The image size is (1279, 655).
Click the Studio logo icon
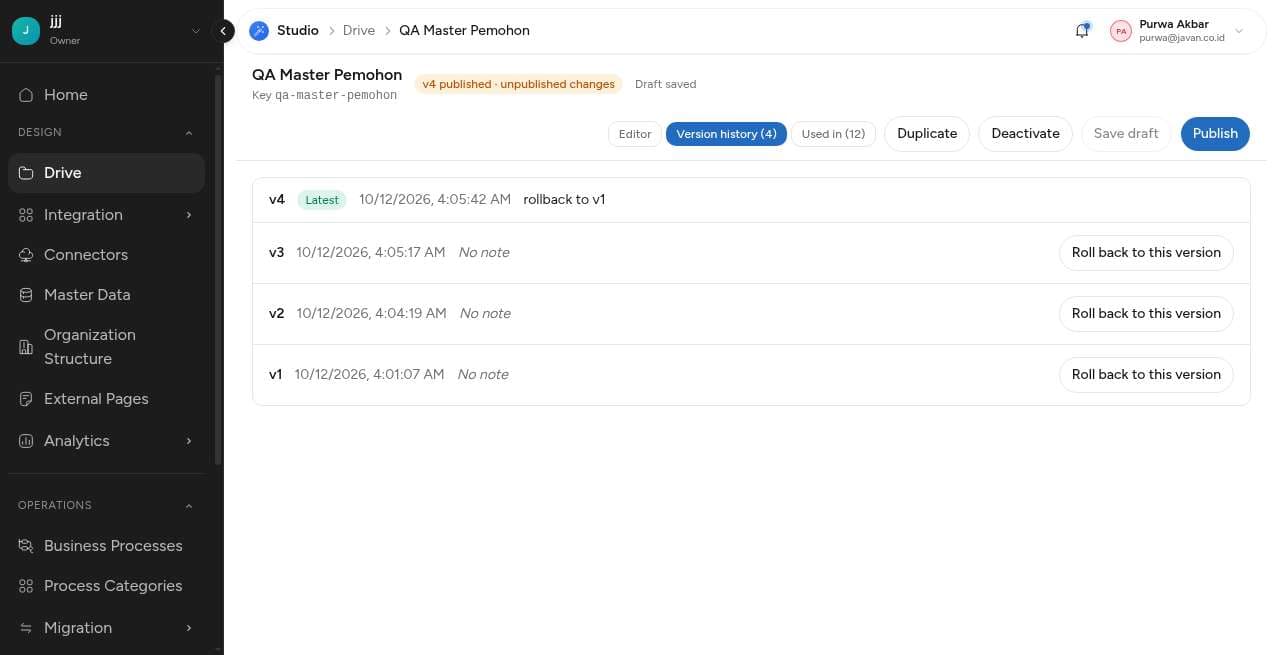click(x=259, y=31)
